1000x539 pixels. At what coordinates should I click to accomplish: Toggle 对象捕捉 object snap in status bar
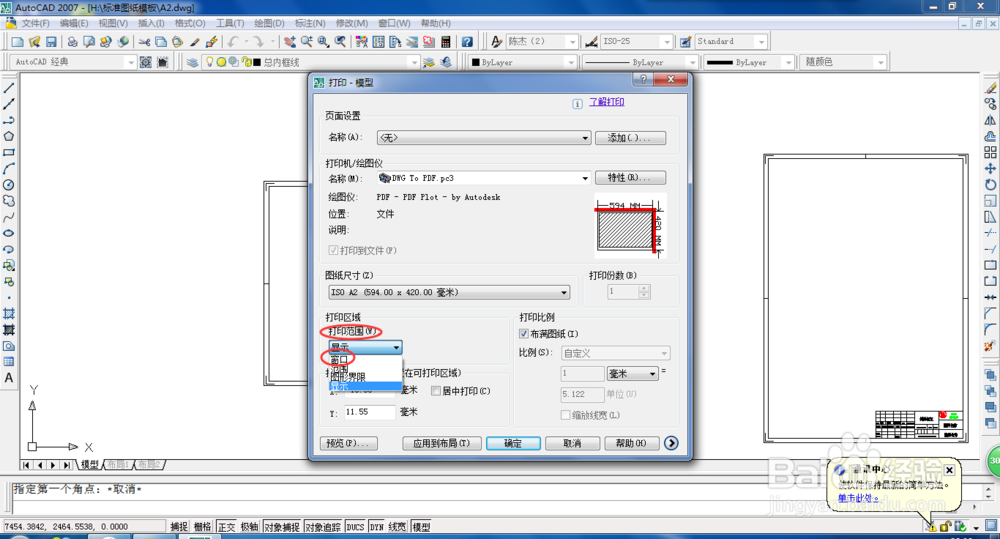282,527
